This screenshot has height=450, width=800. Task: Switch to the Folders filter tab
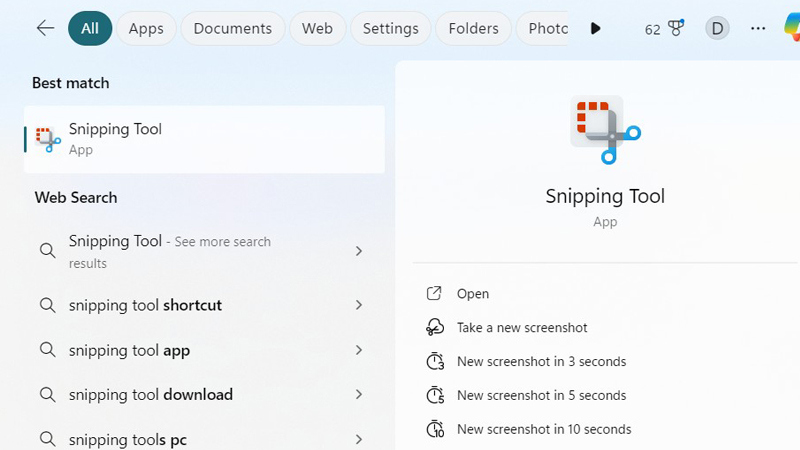pyautogui.click(x=473, y=28)
